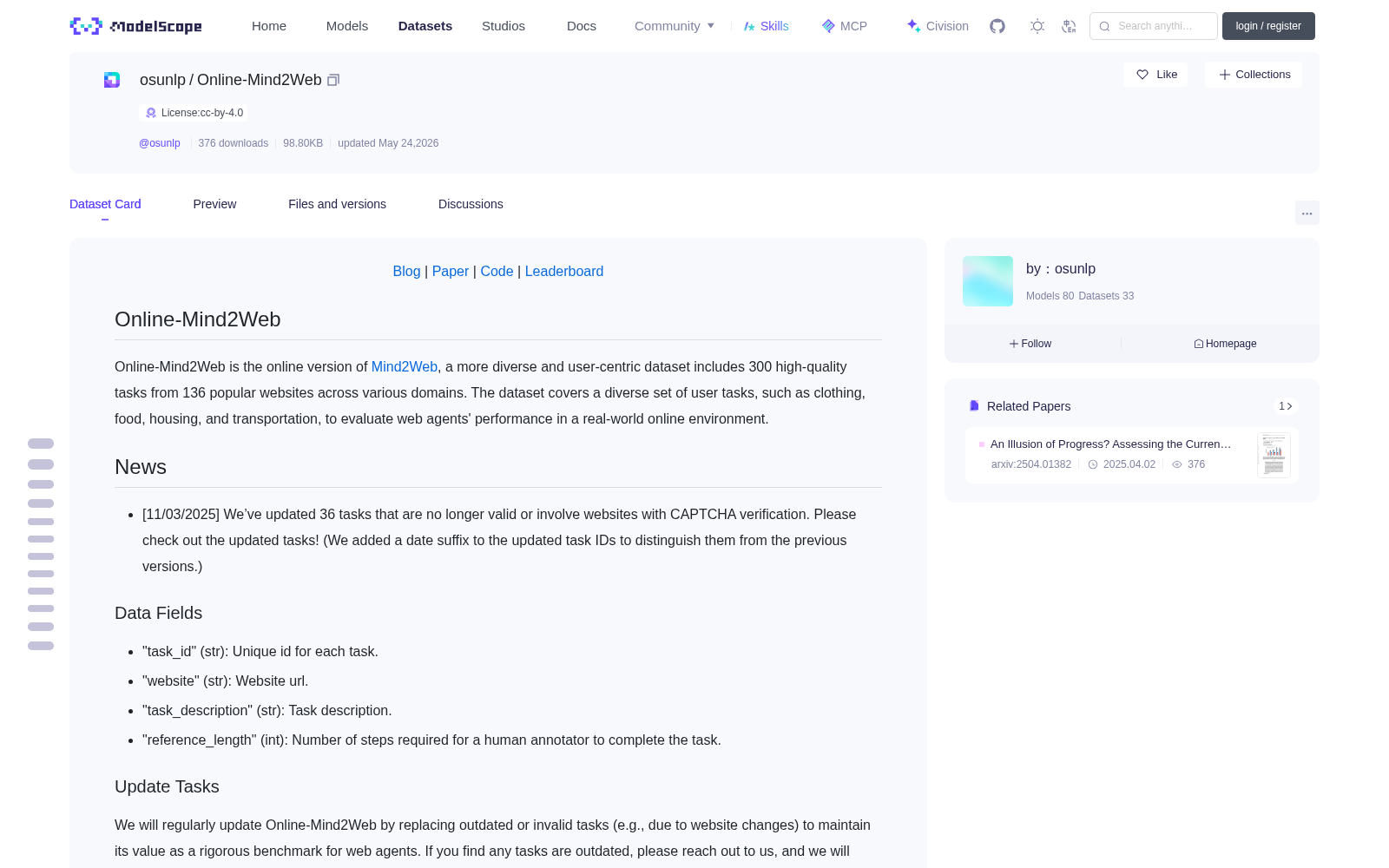Viewport: 1389px width, 868px height.
Task: Copy dataset name icon next to Online-Mind2Web
Action: point(333,80)
